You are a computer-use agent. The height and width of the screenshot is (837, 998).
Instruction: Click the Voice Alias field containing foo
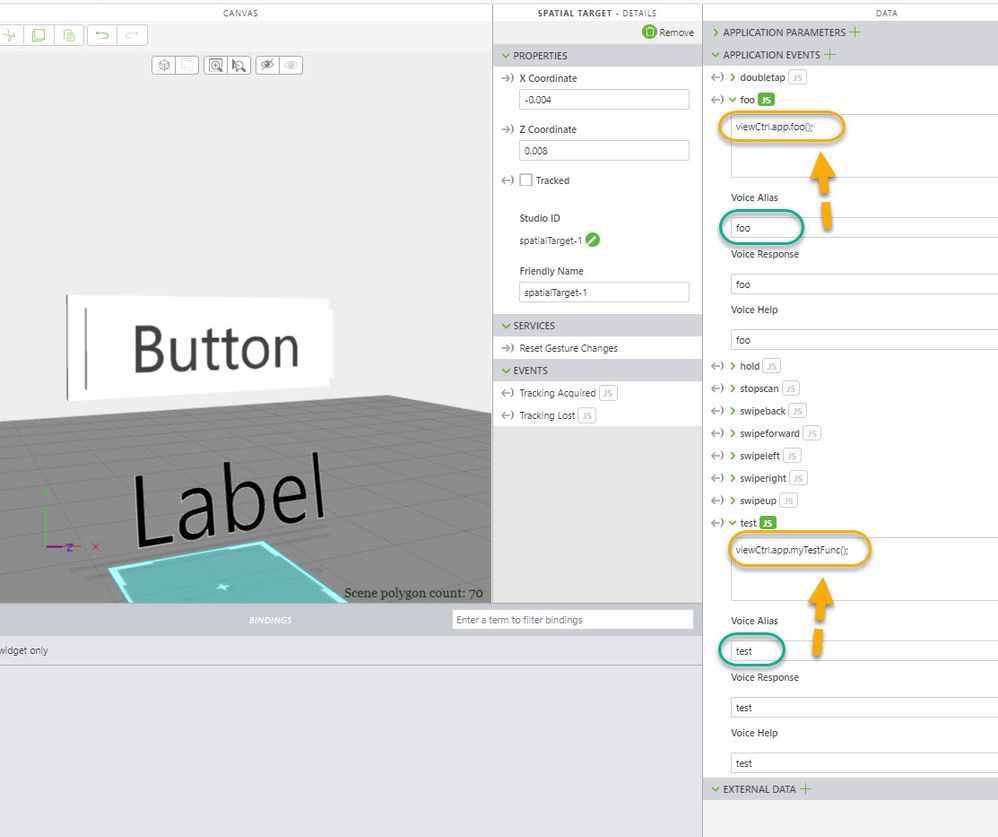pyautogui.click(x=864, y=228)
